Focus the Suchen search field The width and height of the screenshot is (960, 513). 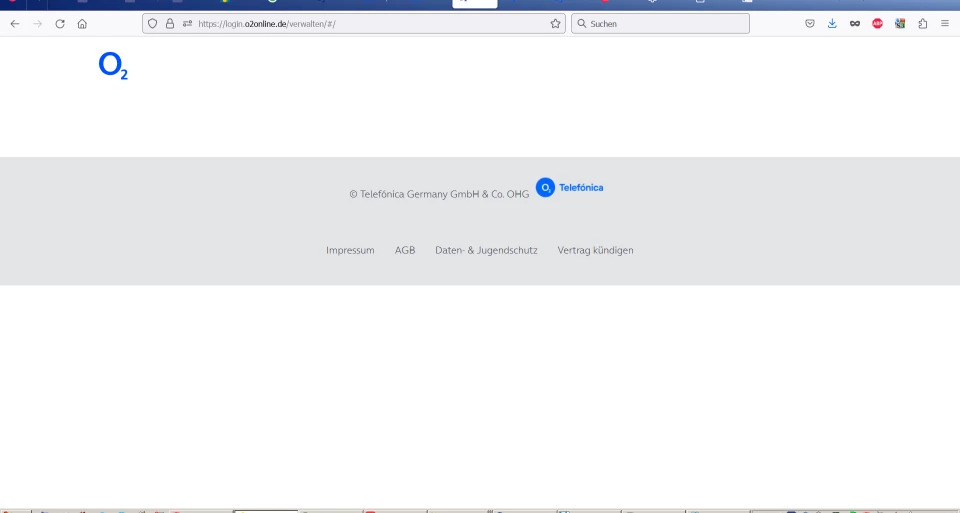coord(660,24)
